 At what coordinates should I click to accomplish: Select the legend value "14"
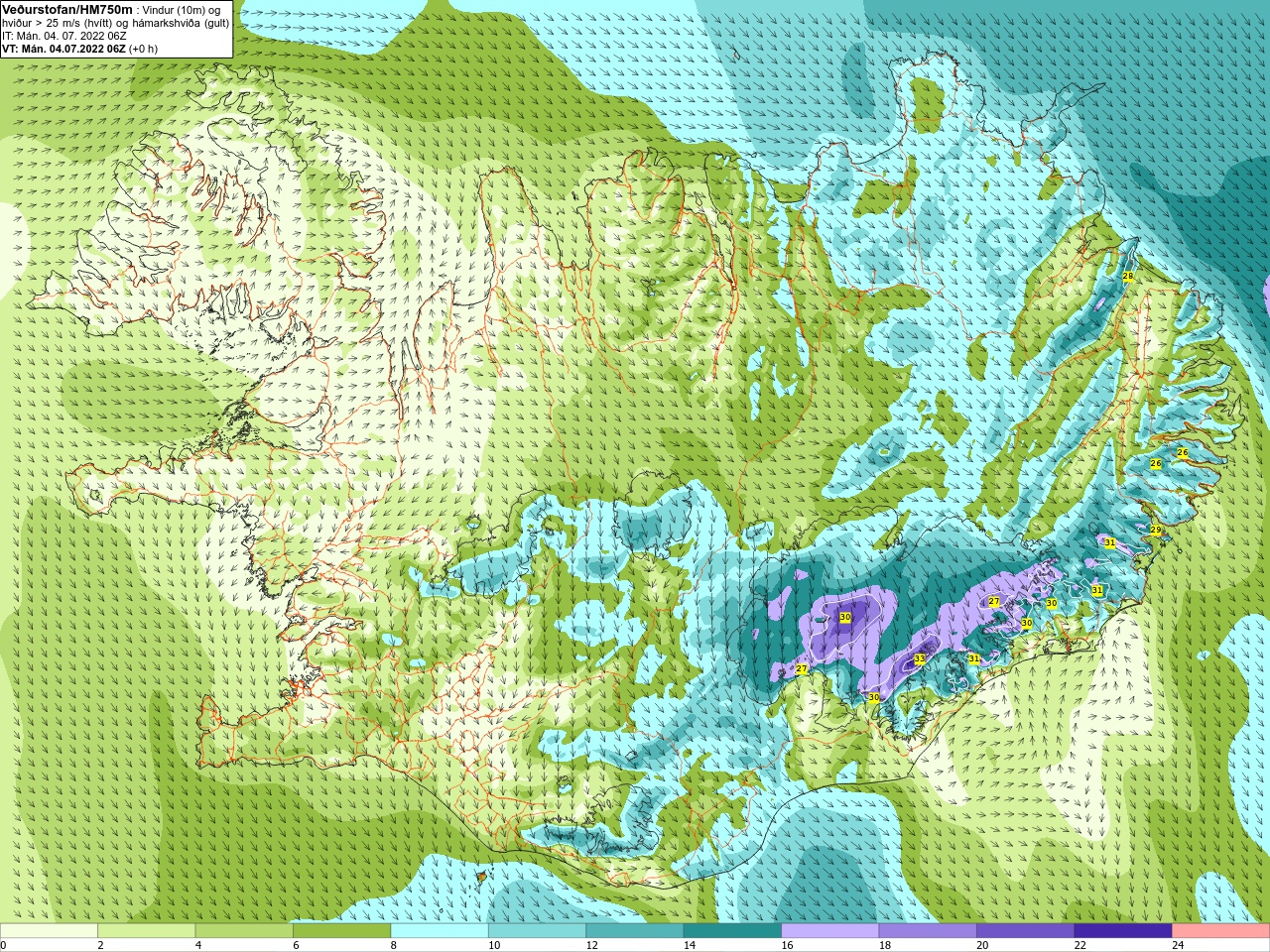pos(690,945)
